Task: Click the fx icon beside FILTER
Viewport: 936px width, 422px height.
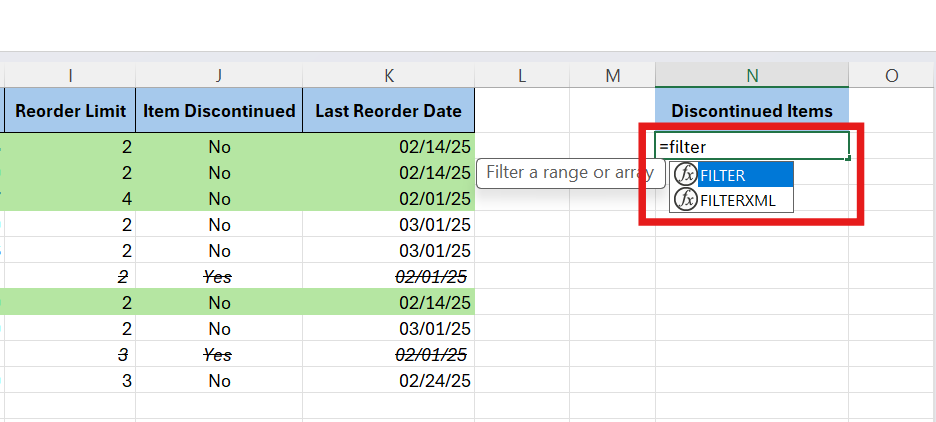Action: (685, 175)
